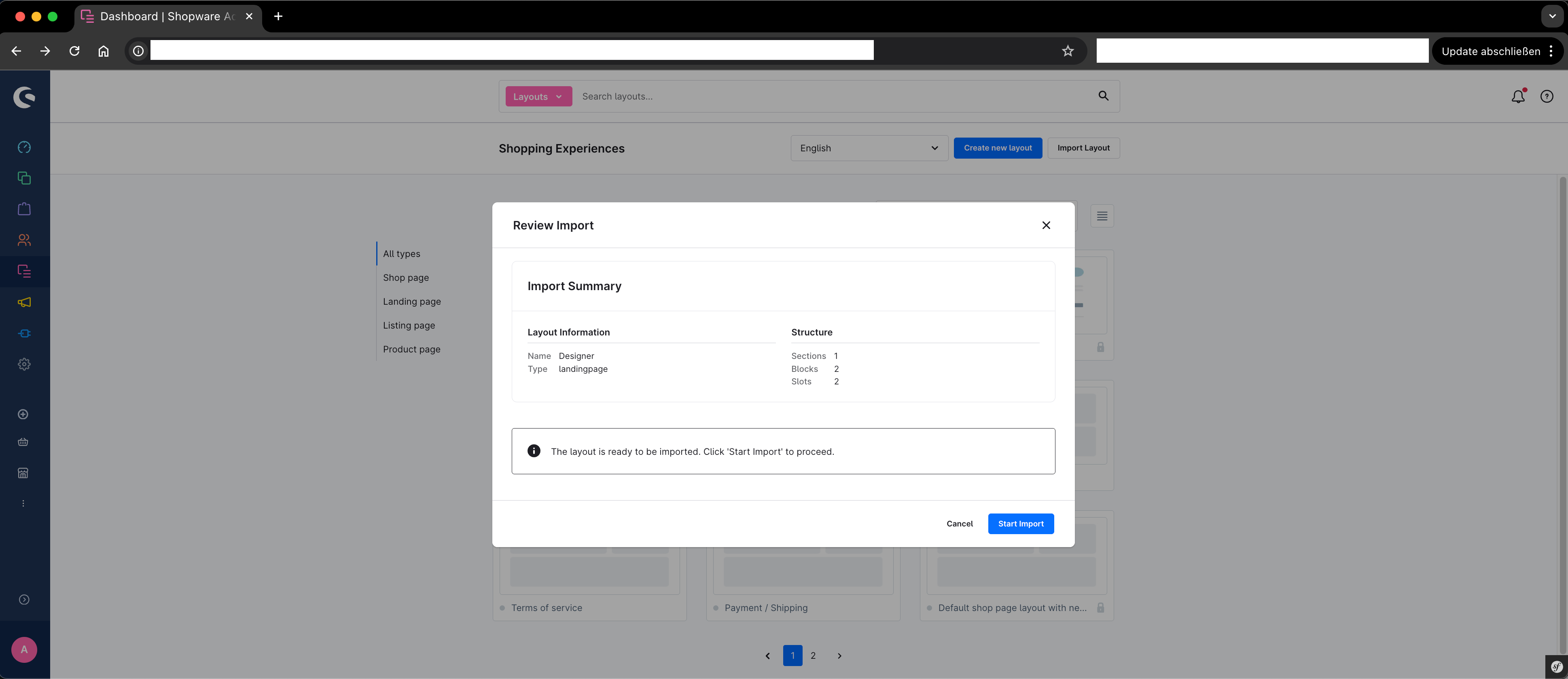Open the Customers sidebar icon

[24, 240]
